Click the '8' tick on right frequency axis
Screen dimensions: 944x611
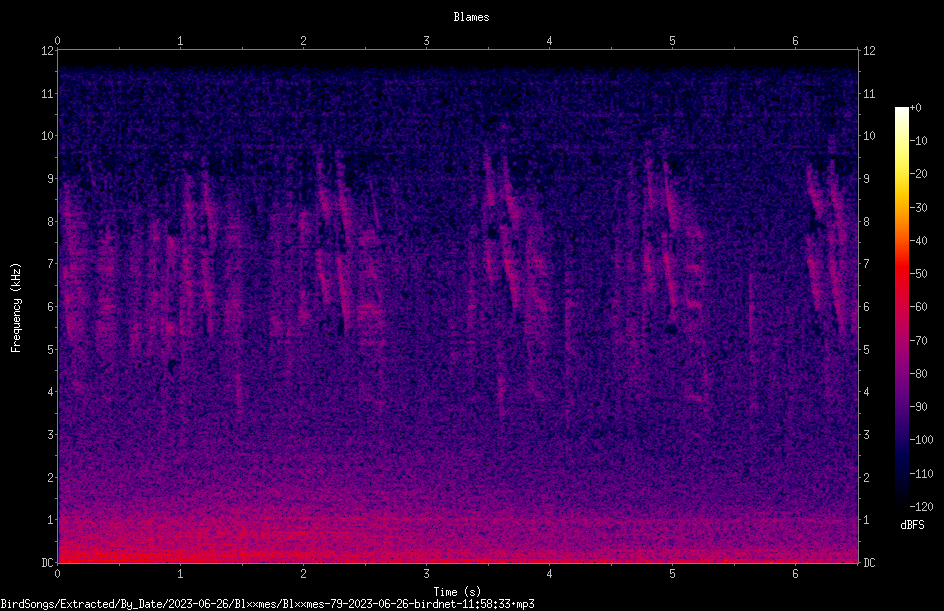(x=866, y=222)
